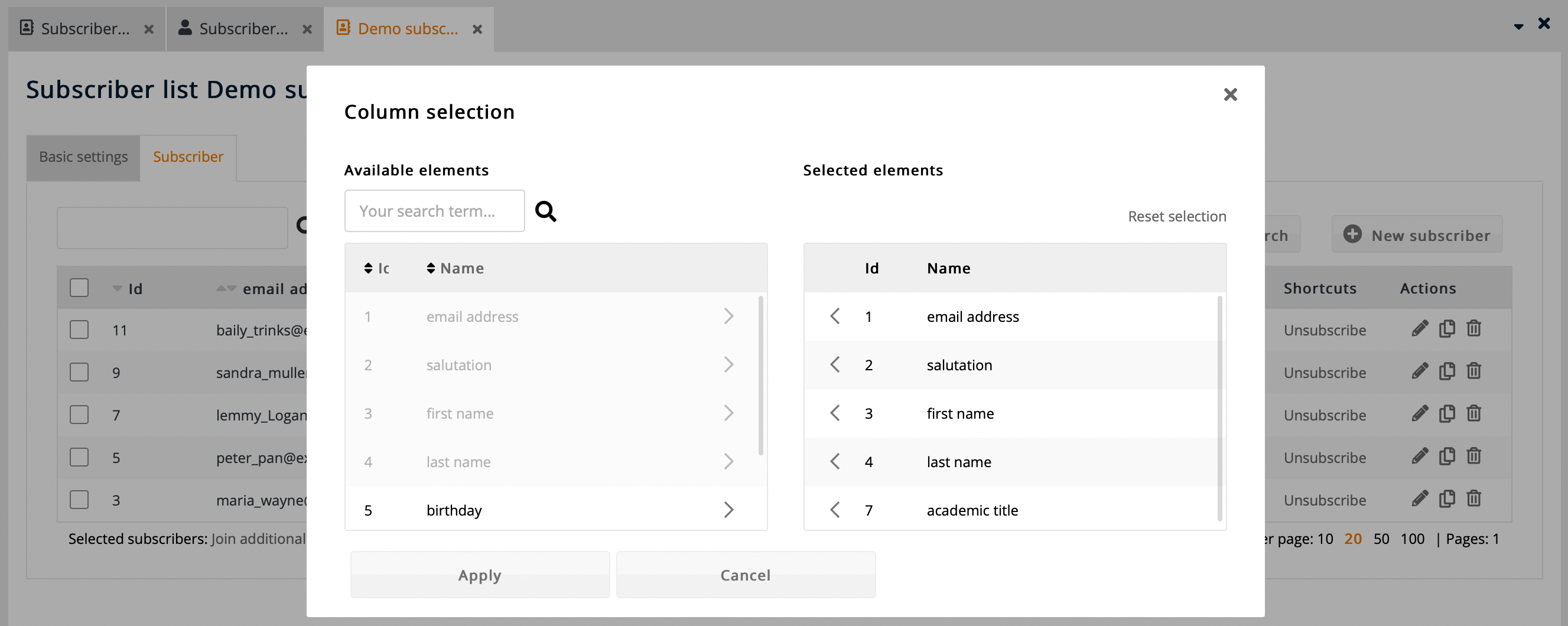This screenshot has width=1568, height=626.
Task: Check the box for subscriber Id 9
Action: [x=79, y=372]
